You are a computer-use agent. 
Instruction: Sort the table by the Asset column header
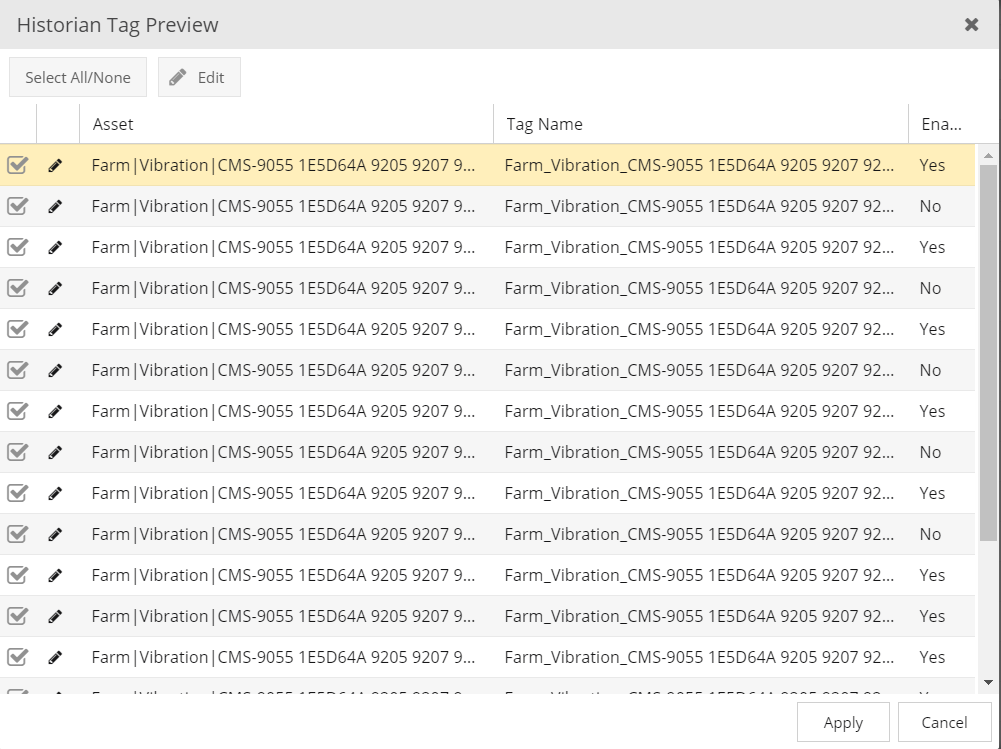pyautogui.click(x=113, y=124)
